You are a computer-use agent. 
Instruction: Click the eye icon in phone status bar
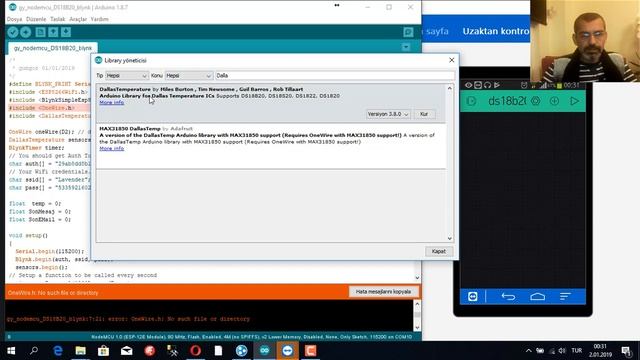click(469, 85)
